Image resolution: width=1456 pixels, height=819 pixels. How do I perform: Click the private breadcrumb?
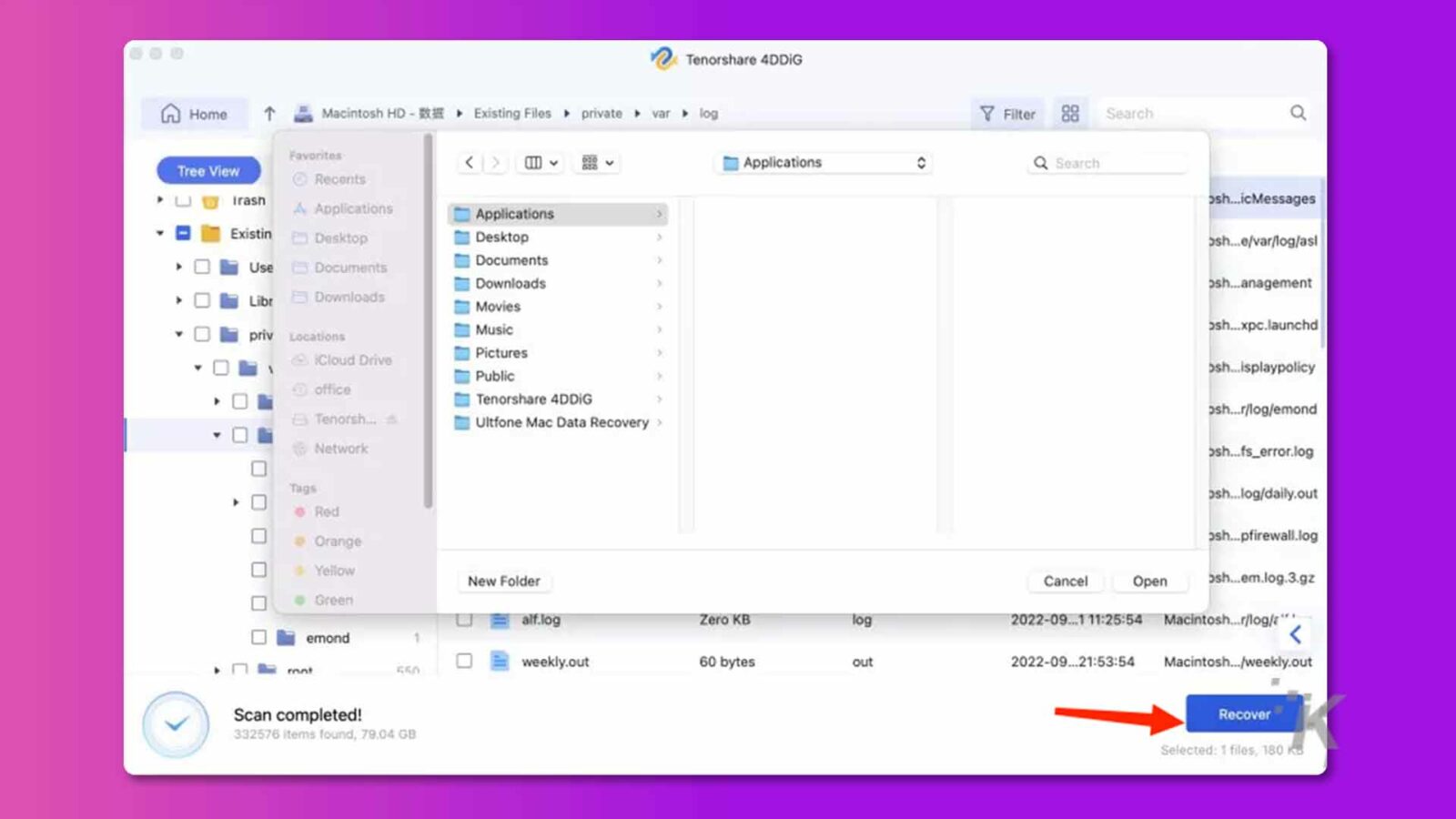602,114
